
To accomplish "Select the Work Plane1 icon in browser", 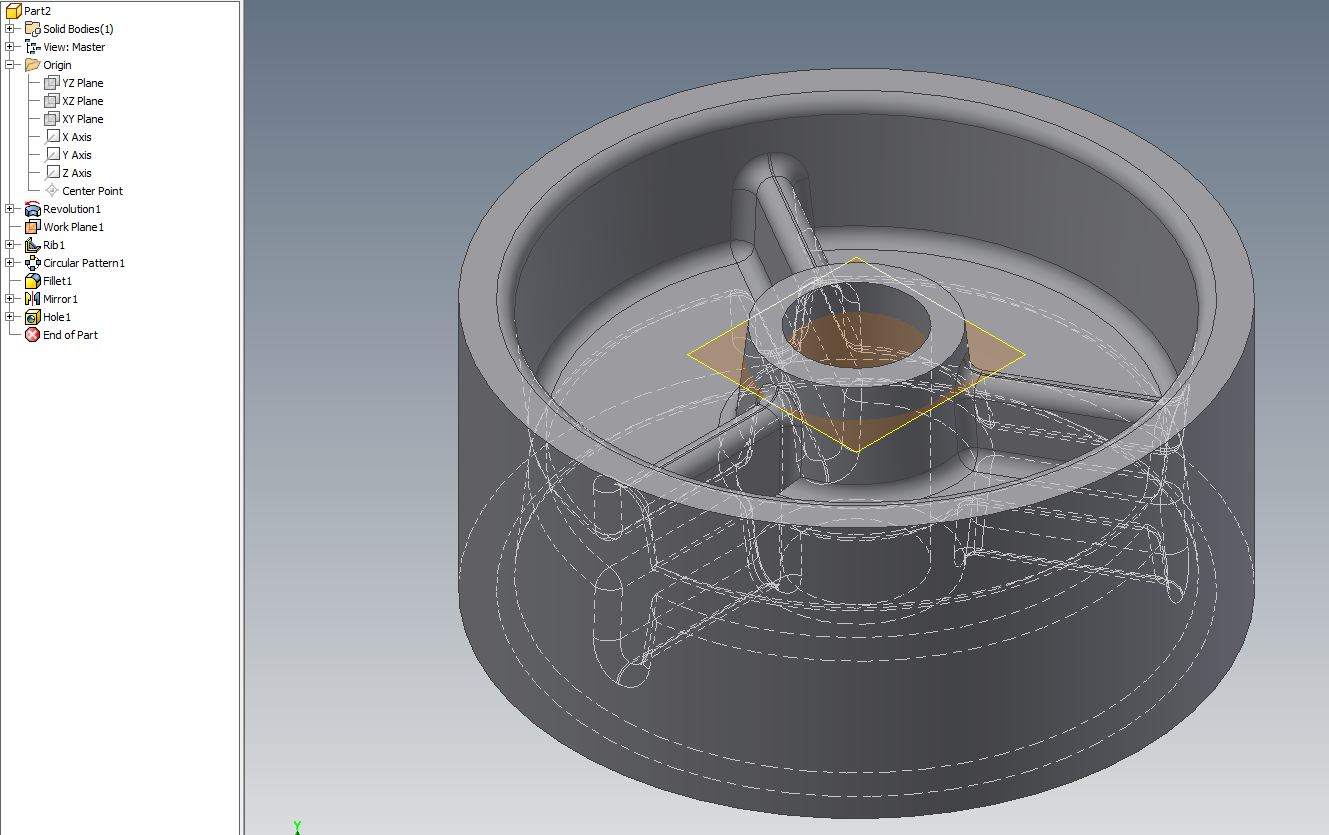I will 32,227.
